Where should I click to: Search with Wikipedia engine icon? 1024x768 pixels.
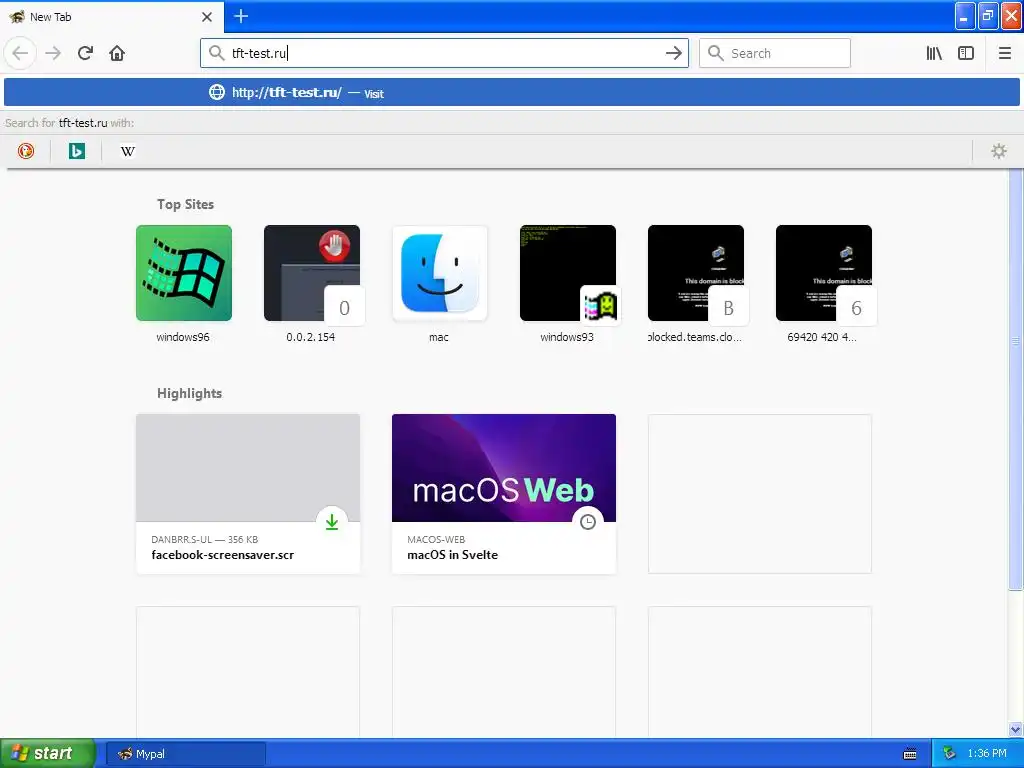(x=127, y=151)
